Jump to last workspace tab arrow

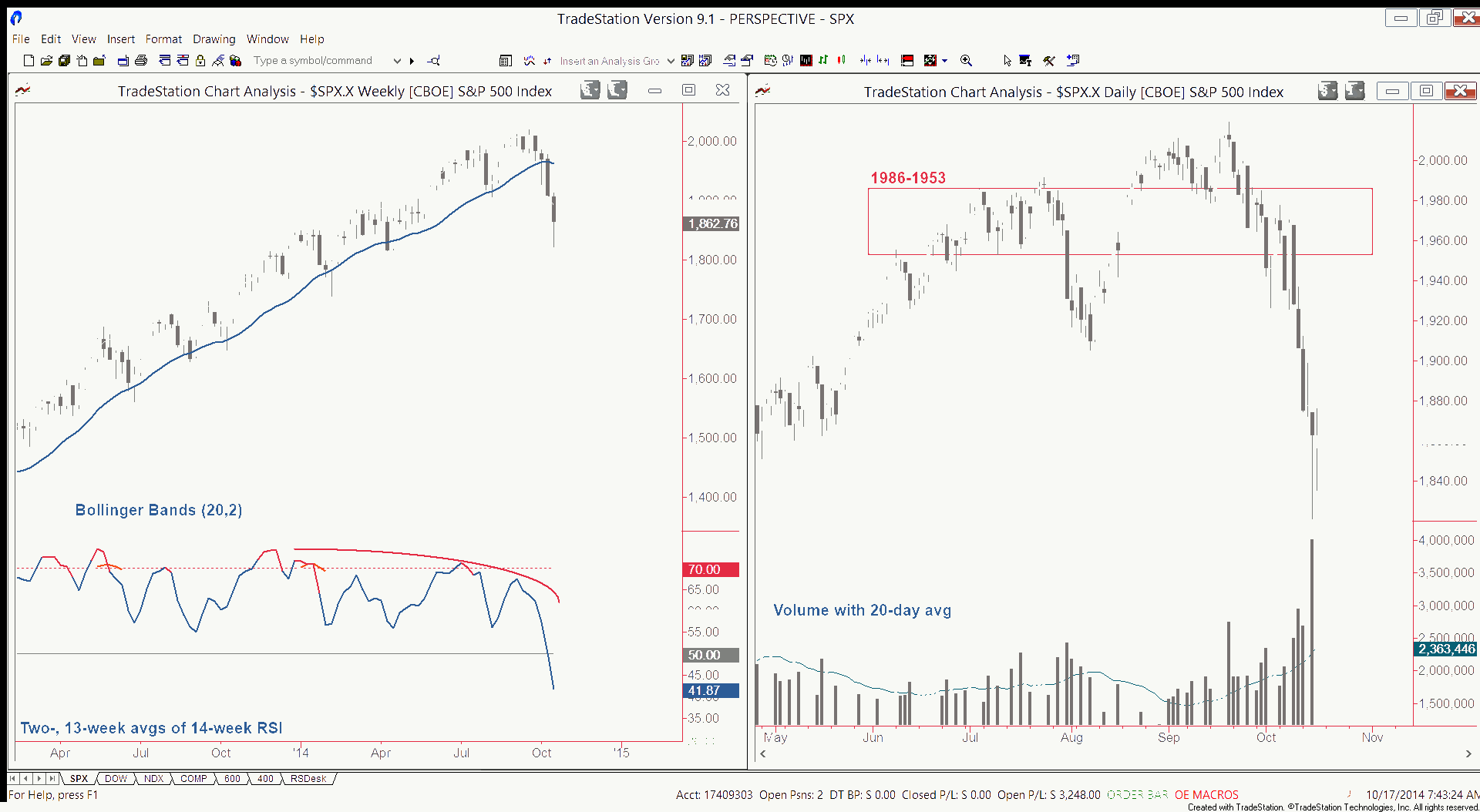52,779
